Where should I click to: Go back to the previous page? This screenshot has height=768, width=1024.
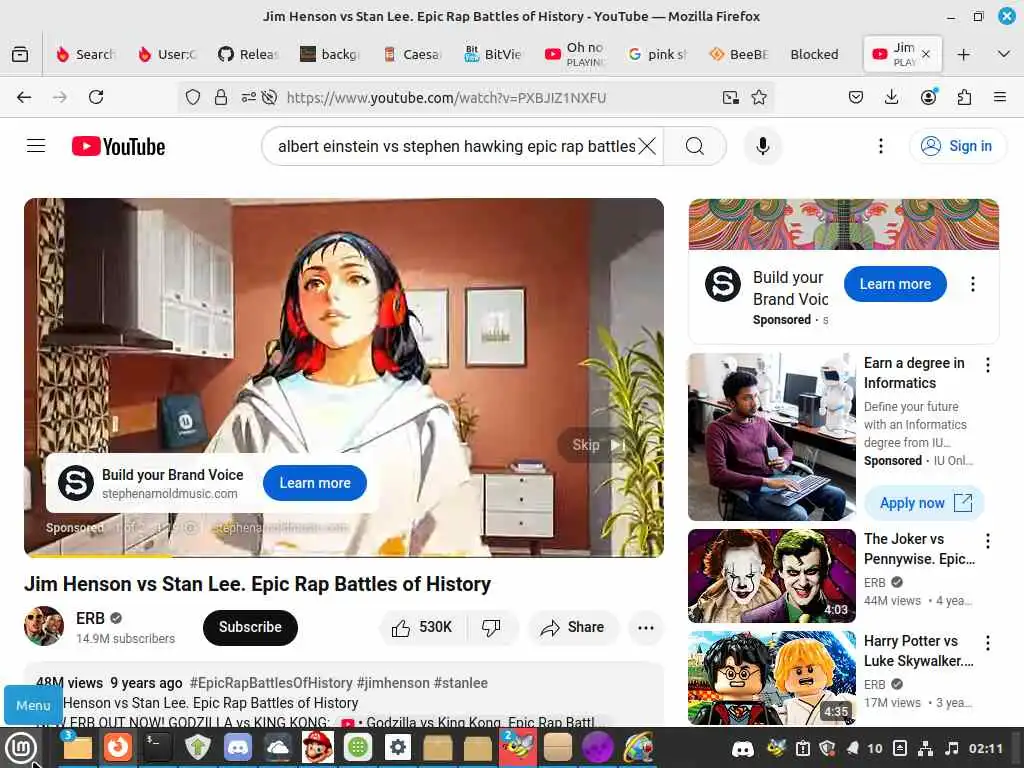[x=24, y=97]
